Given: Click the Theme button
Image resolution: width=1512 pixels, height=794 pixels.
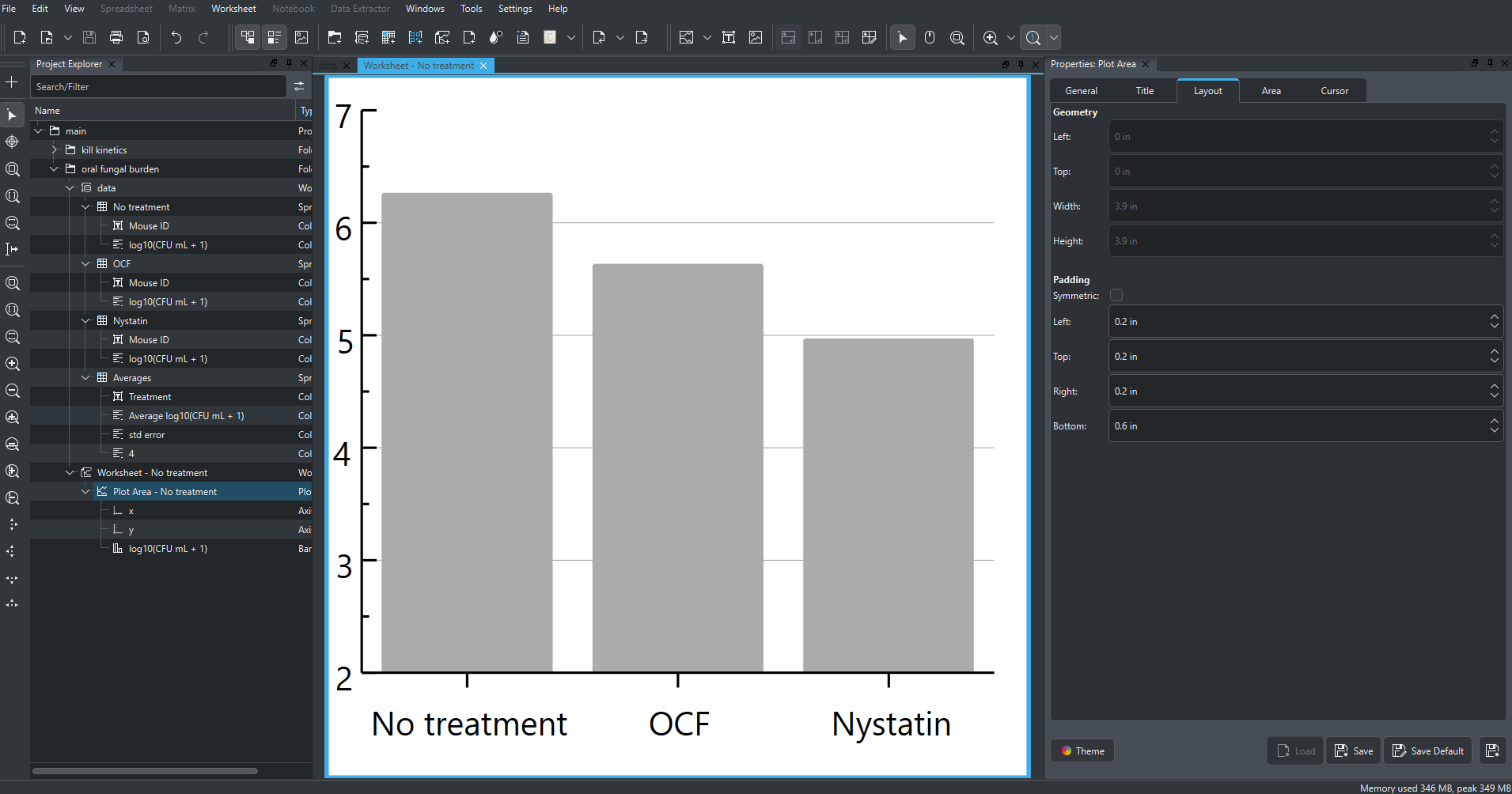Looking at the screenshot, I should click(x=1082, y=751).
